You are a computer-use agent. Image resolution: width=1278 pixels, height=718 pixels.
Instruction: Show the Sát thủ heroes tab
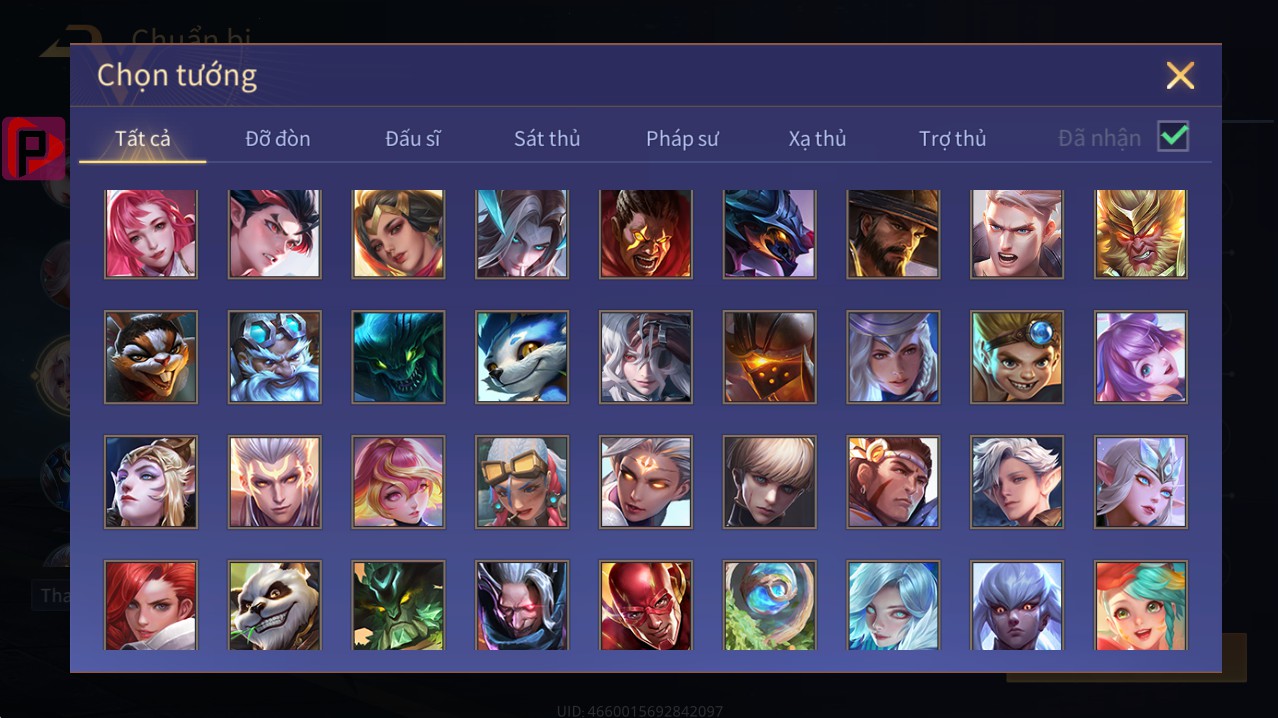pos(547,139)
